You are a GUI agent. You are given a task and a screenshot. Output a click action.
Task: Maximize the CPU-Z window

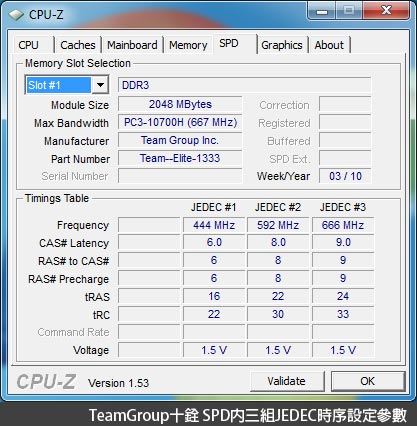[349, 11]
